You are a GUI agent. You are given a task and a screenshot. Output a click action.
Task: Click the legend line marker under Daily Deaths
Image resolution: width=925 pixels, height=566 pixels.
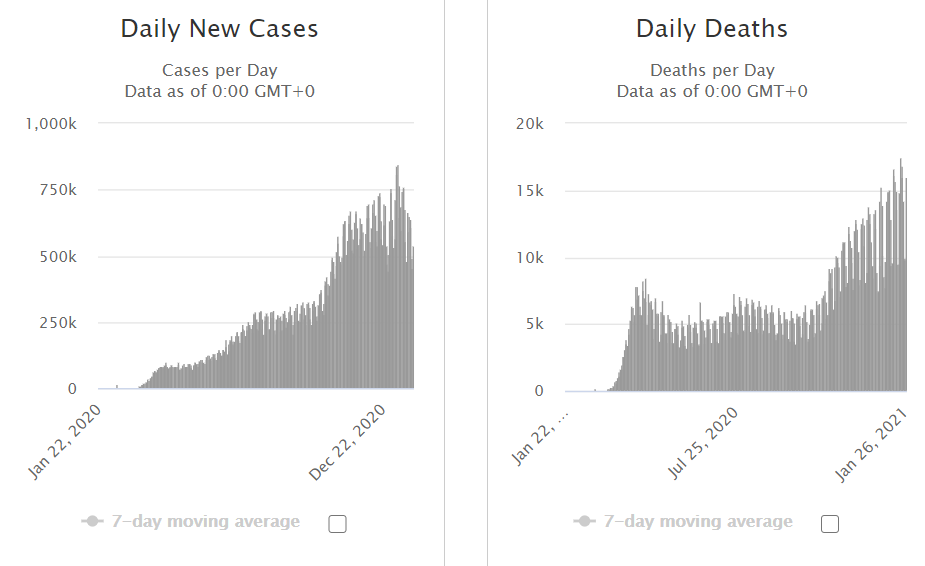(x=584, y=522)
